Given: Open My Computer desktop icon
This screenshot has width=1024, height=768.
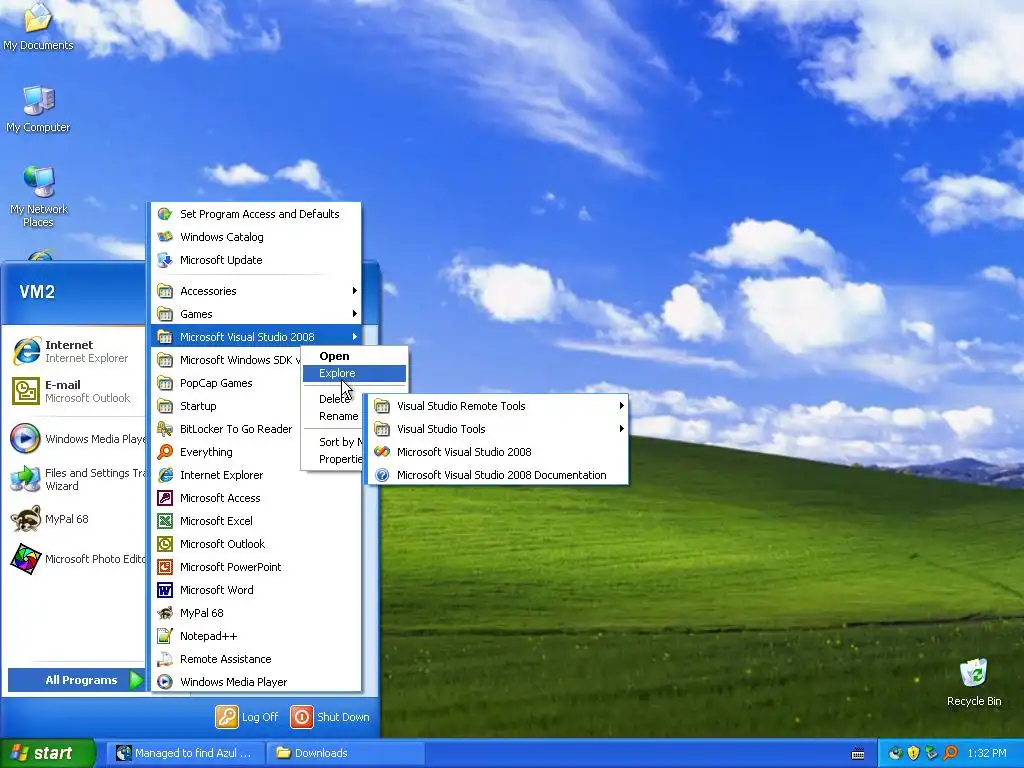Looking at the screenshot, I should (38, 109).
